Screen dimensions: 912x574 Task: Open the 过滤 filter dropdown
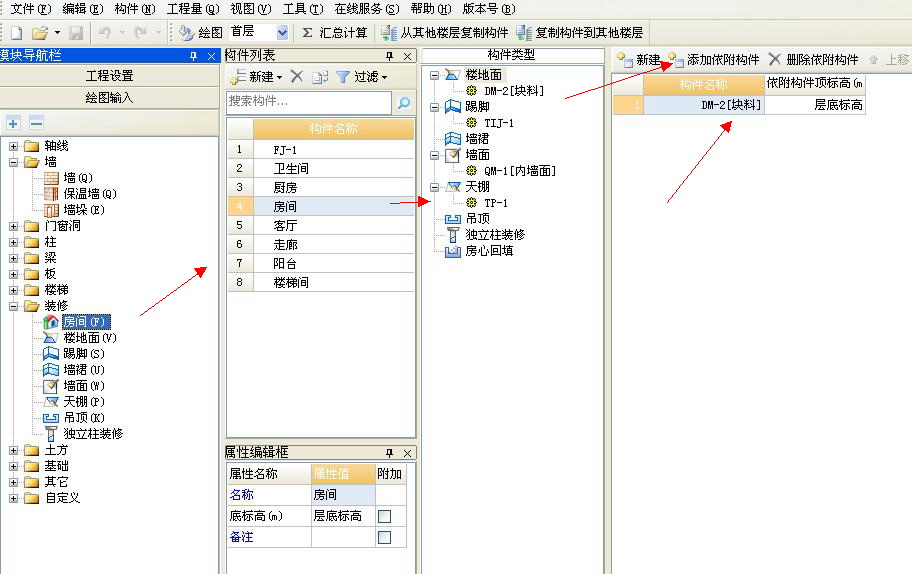362,77
